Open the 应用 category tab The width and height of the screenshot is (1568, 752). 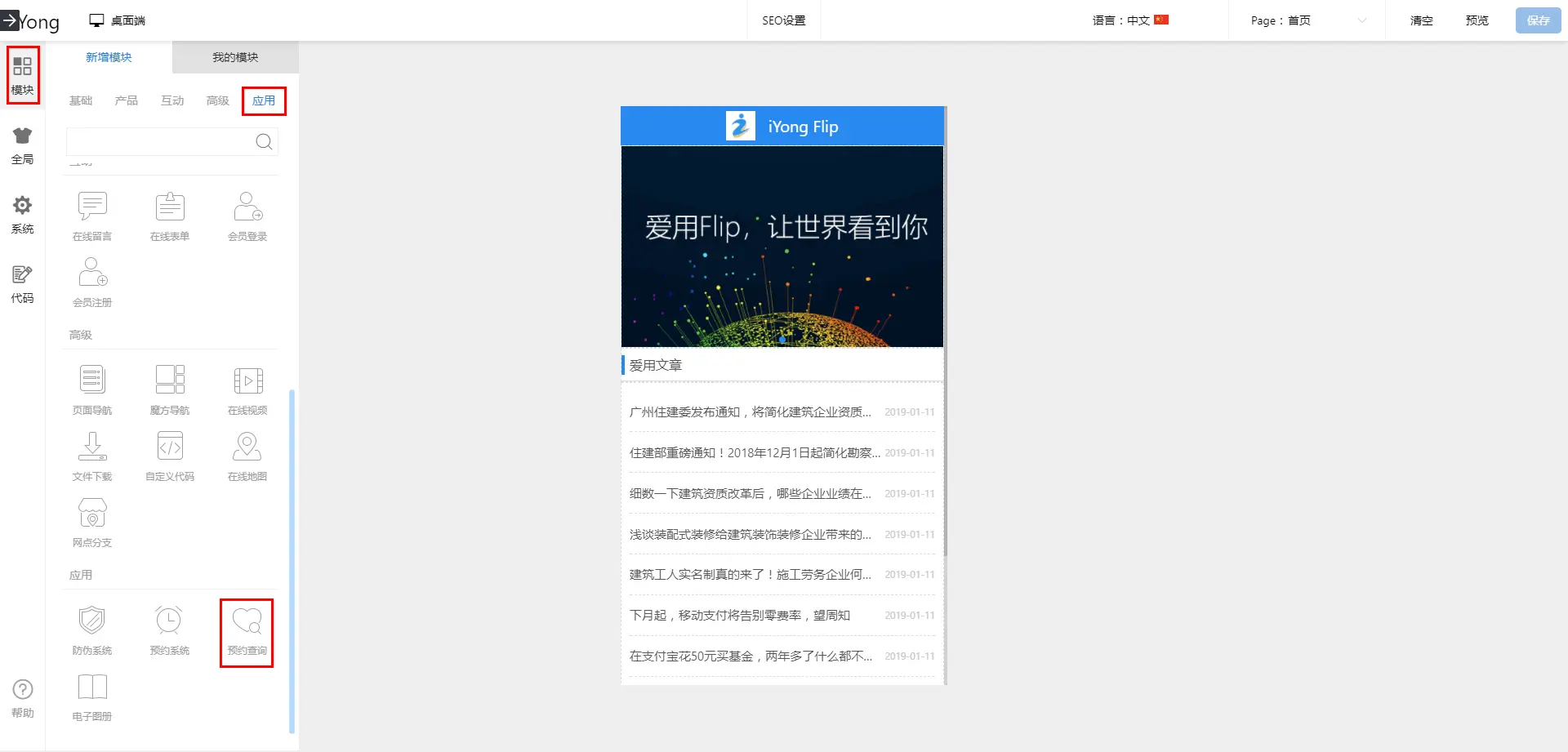264,100
